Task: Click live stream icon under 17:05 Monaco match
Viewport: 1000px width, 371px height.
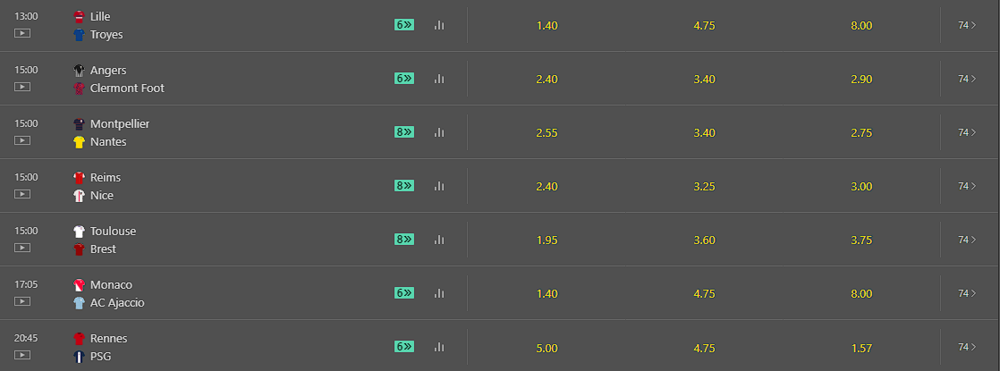Action: tap(22, 301)
